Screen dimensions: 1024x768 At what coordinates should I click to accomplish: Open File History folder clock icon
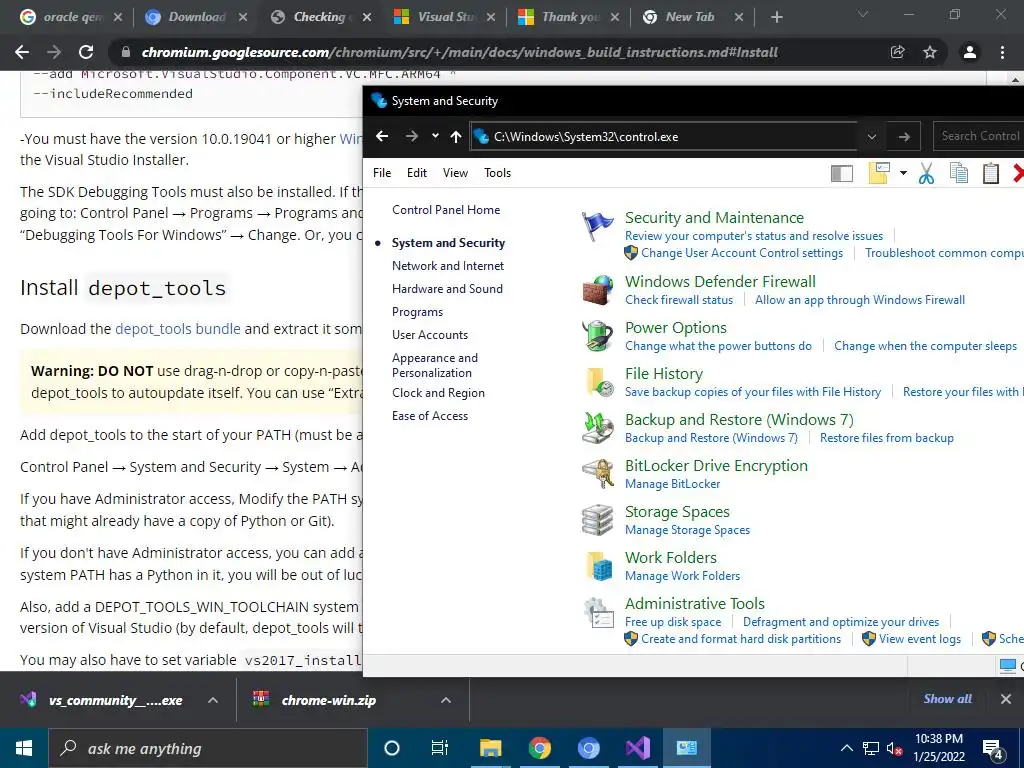598,382
